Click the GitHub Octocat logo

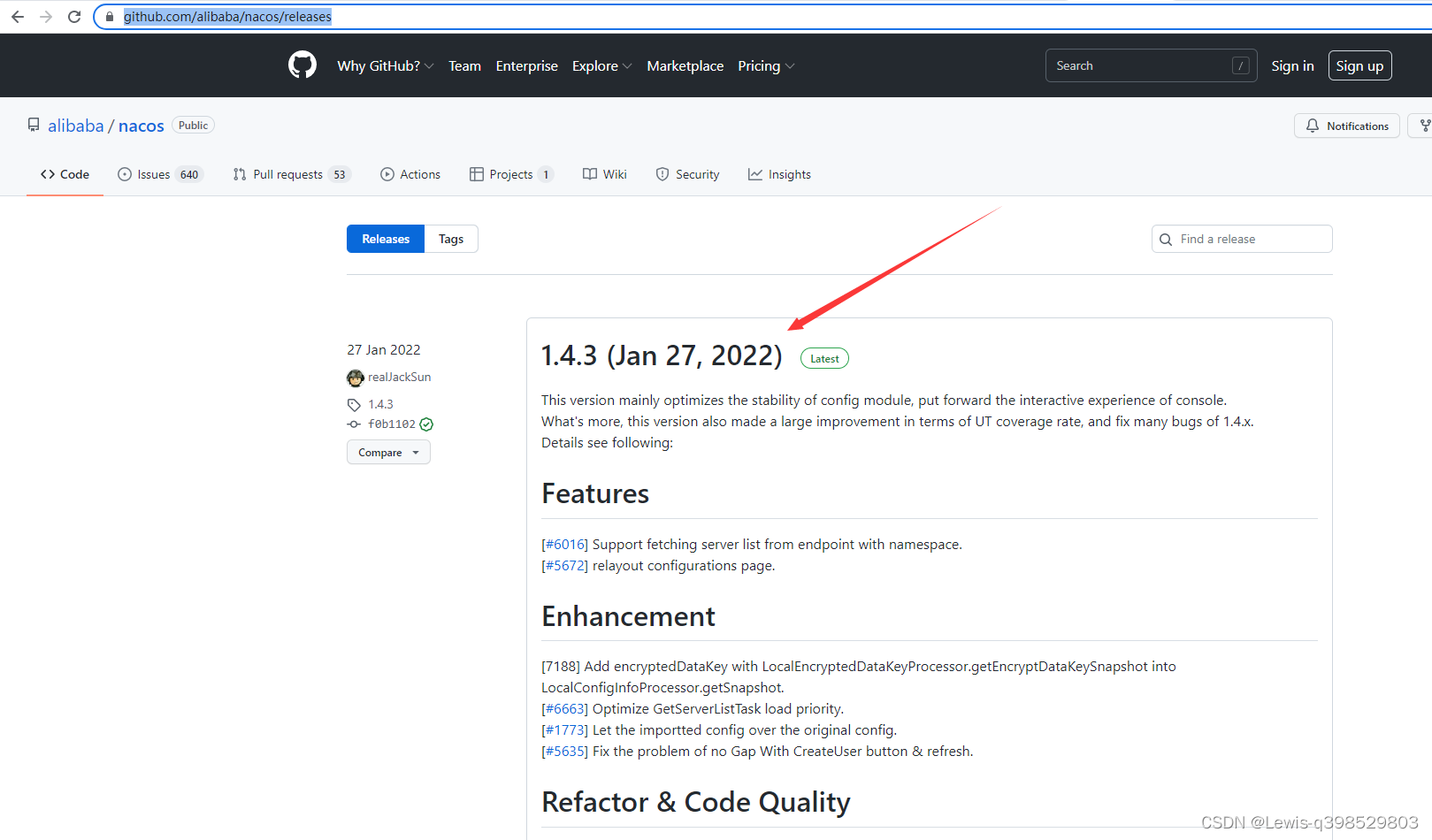302,65
